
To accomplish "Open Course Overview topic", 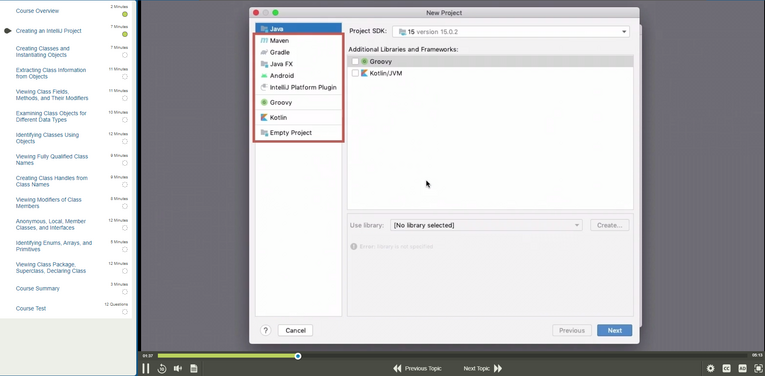I will pos(37,11).
